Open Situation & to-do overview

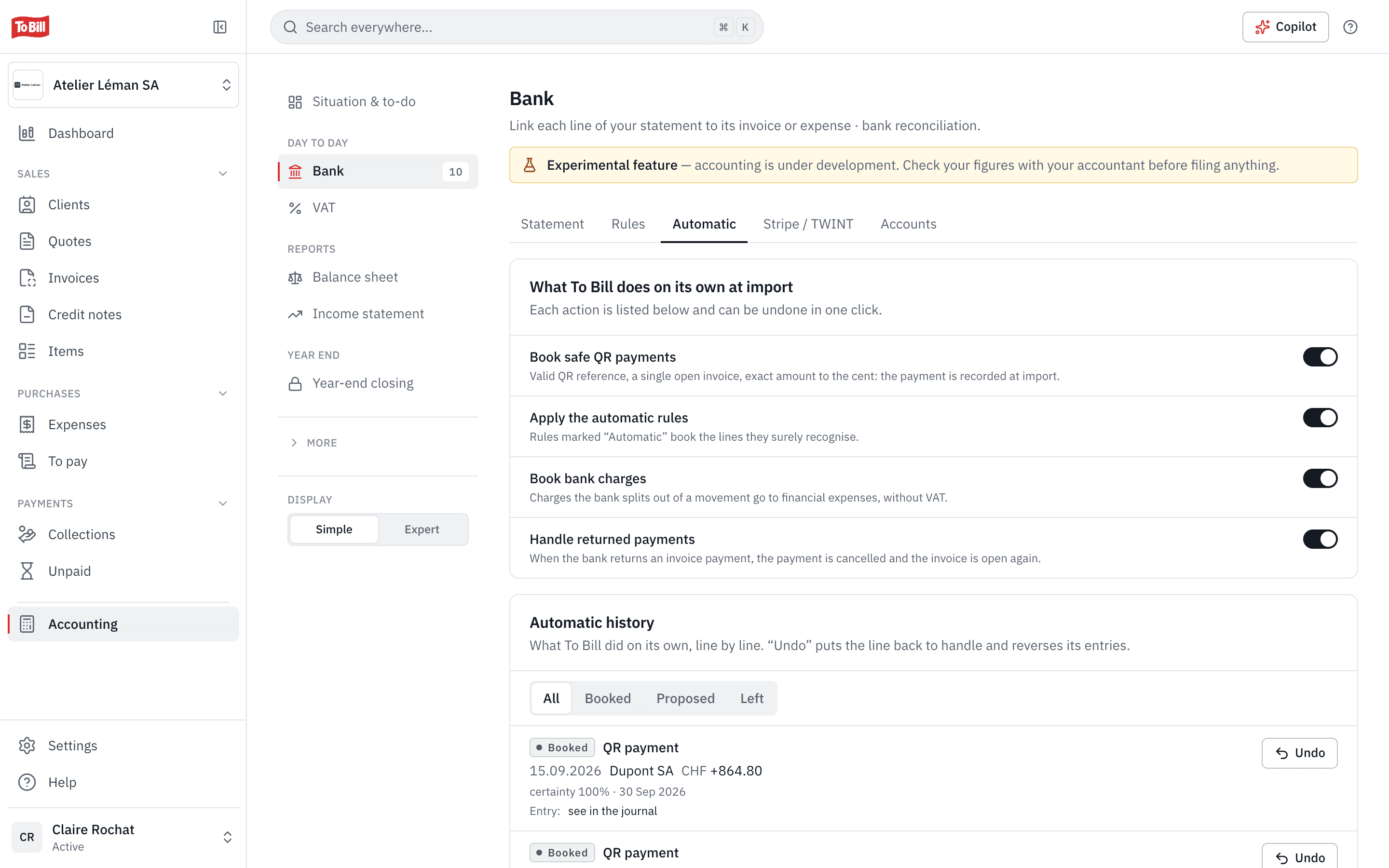pyautogui.click(x=378, y=102)
